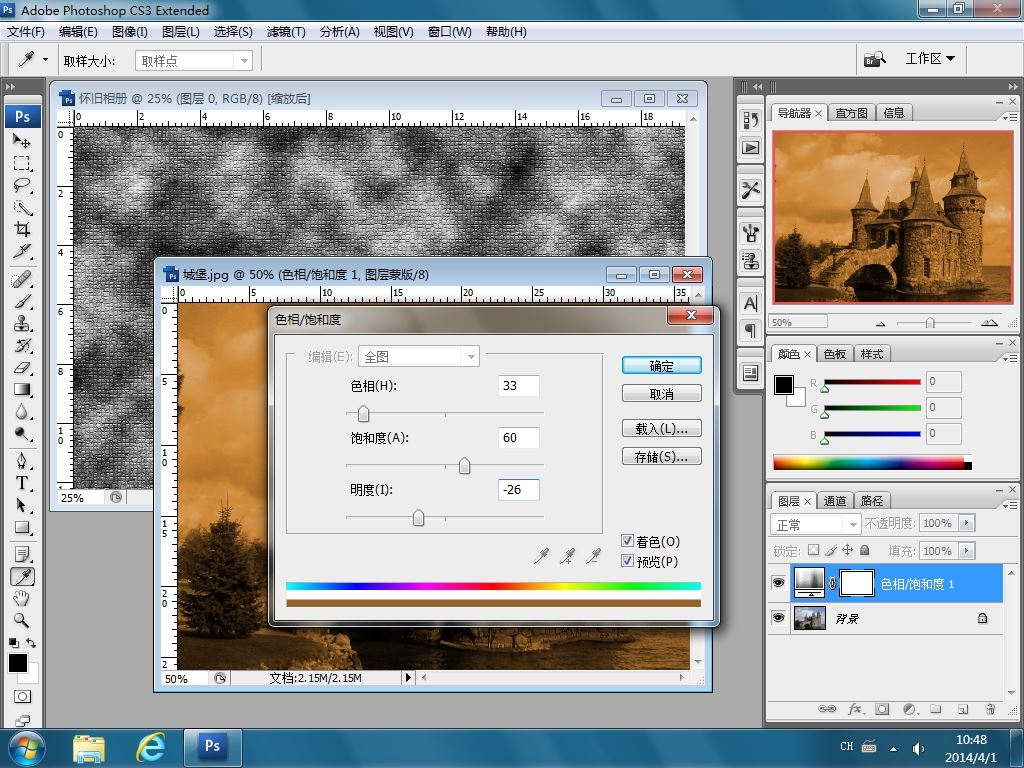Select the Rectangular Marquee tool

click(x=22, y=163)
